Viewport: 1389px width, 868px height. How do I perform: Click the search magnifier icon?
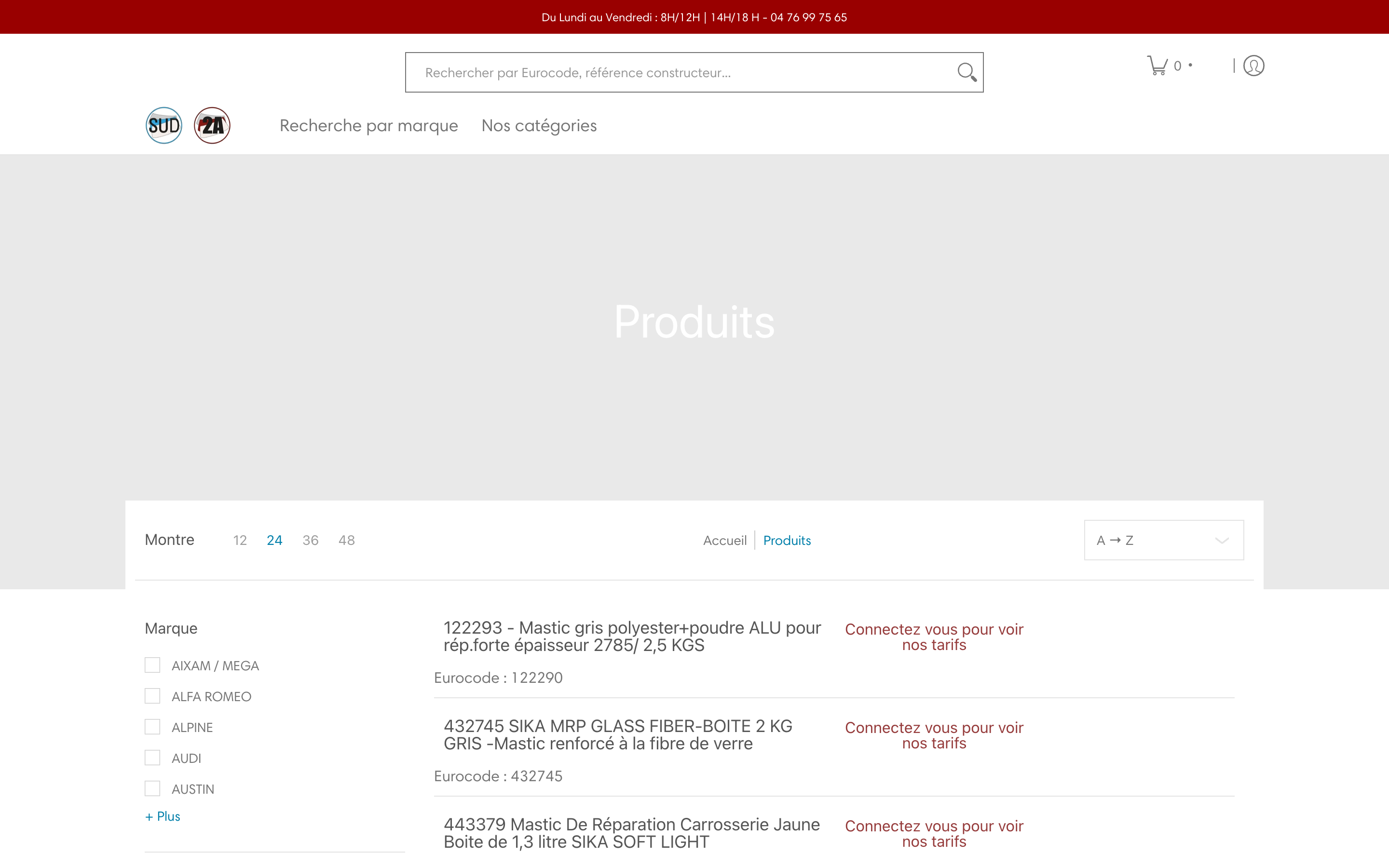point(967,72)
